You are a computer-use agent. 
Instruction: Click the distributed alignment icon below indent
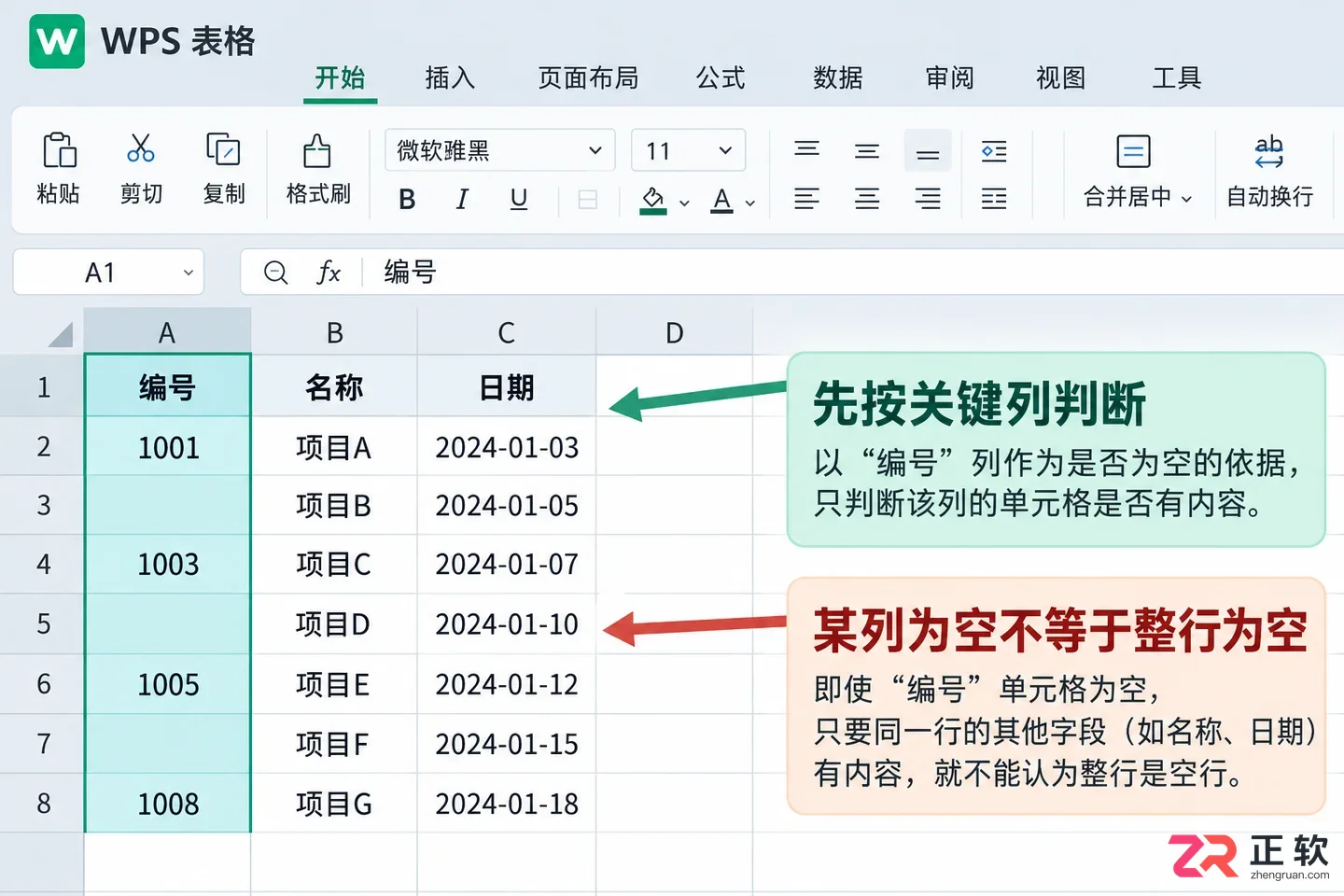(x=994, y=199)
